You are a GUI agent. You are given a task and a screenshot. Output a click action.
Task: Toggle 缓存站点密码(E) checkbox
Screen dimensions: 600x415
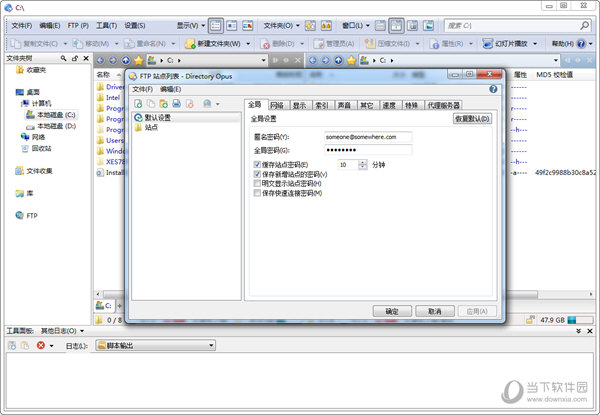click(257, 164)
